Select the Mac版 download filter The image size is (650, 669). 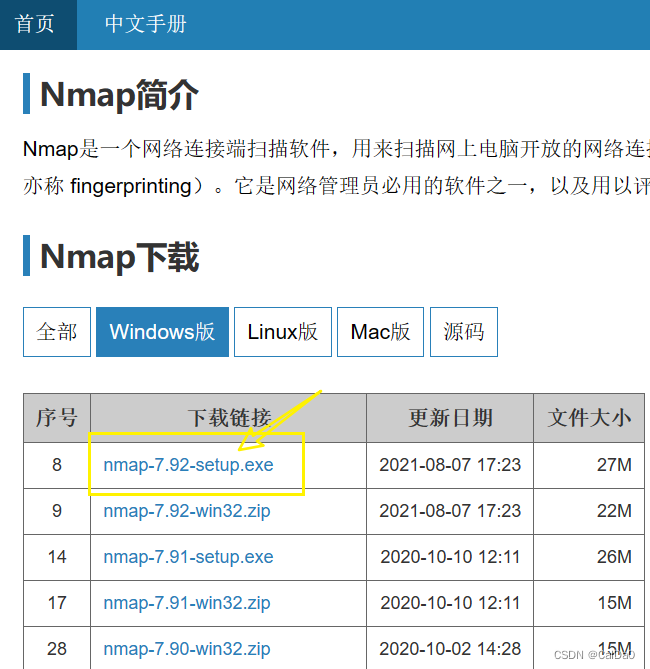380,332
